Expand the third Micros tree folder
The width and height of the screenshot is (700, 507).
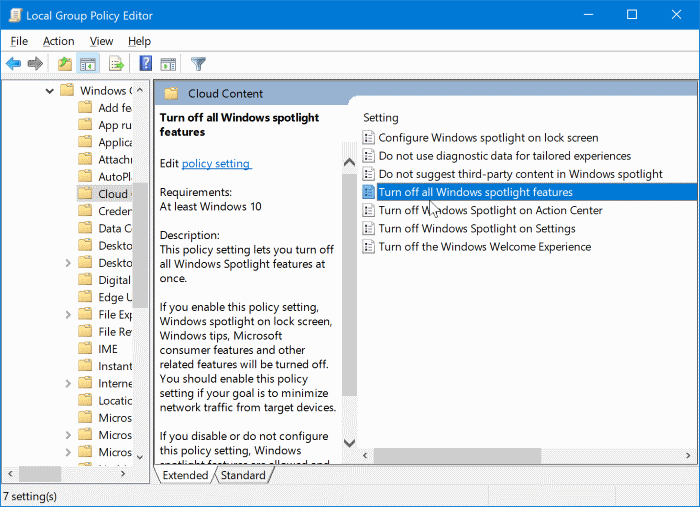(68, 452)
